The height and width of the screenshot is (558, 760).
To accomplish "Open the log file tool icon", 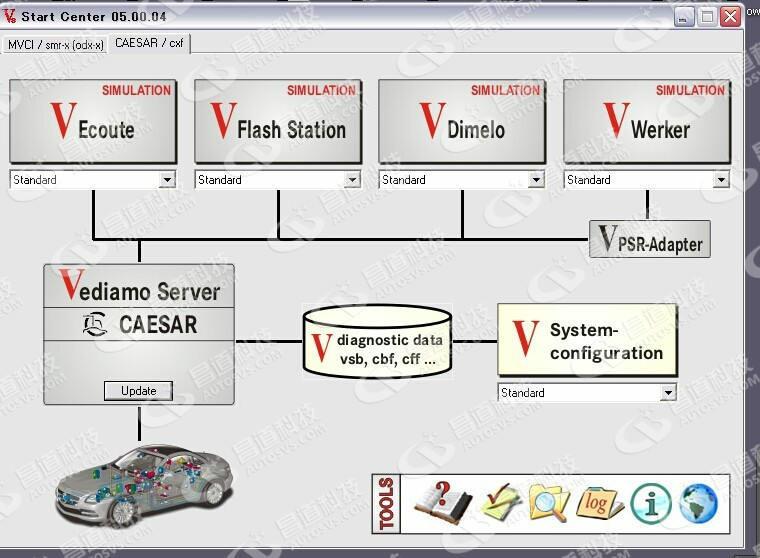I will (x=599, y=503).
